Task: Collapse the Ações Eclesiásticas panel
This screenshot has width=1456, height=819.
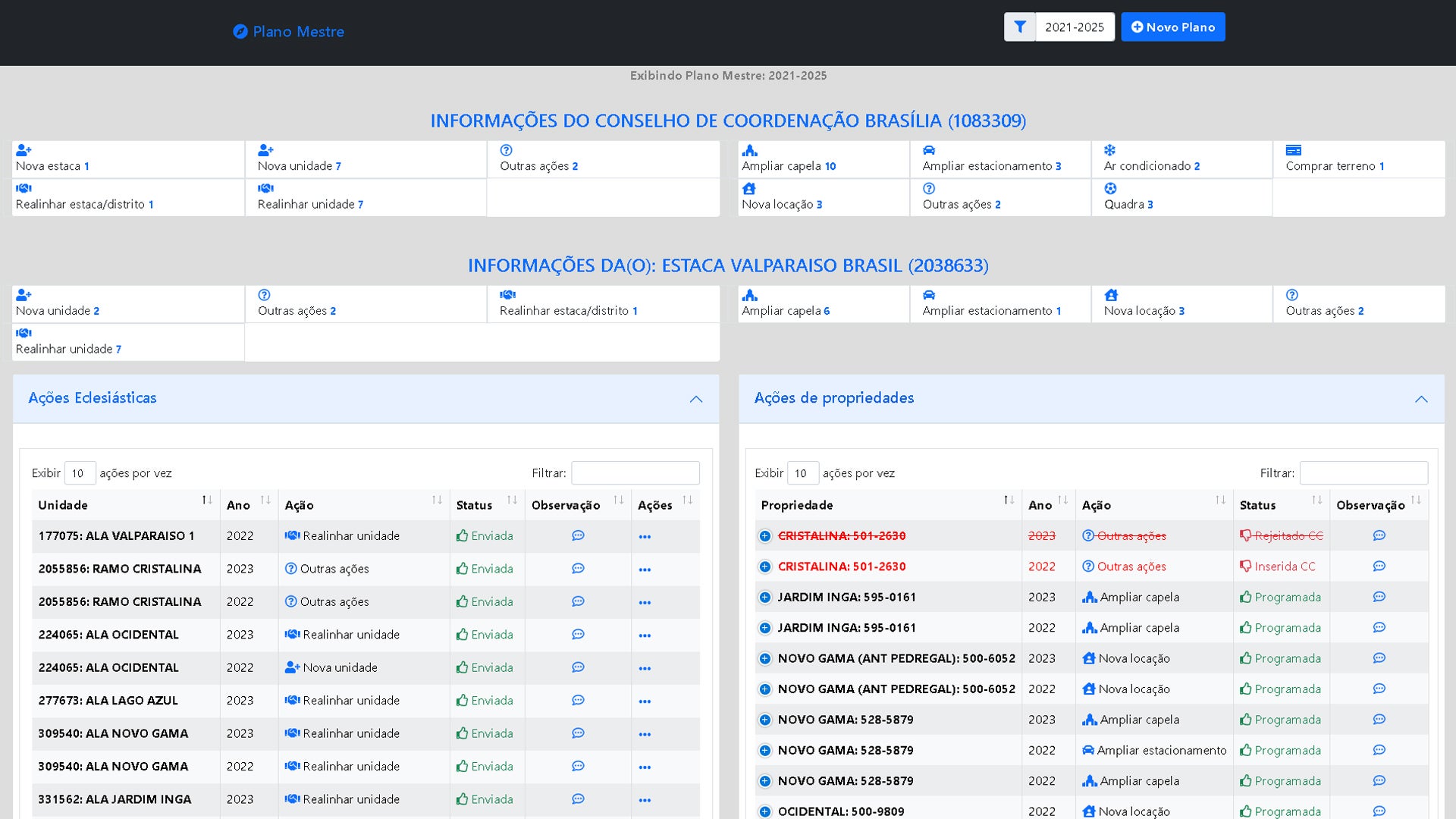Action: (695, 399)
